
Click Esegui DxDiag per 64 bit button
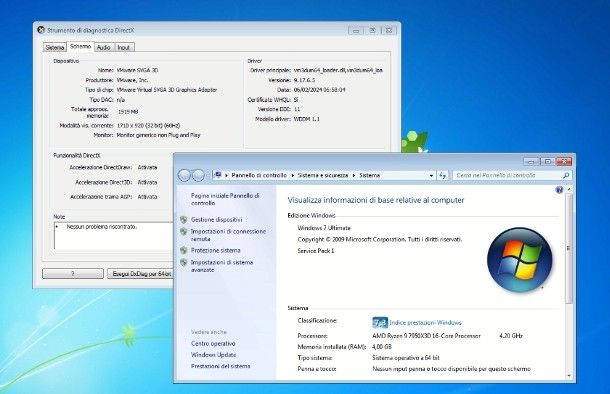(140, 274)
